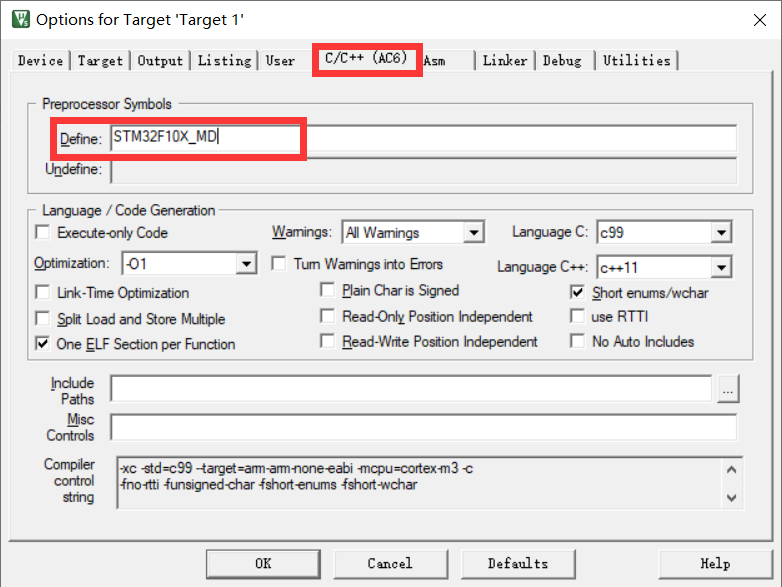Click the Keil uVision app icon in title bar

tap(21, 19)
